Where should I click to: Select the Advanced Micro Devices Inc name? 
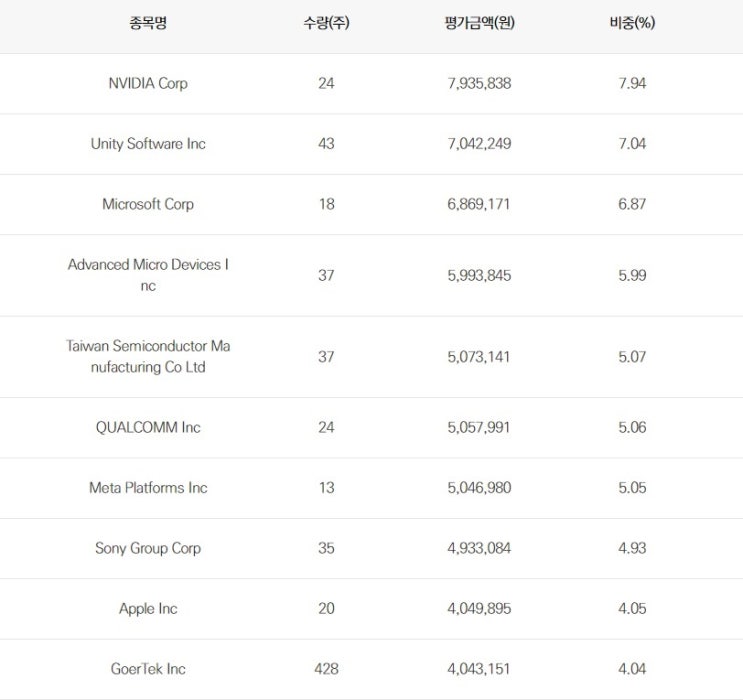[x=148, y=275]
